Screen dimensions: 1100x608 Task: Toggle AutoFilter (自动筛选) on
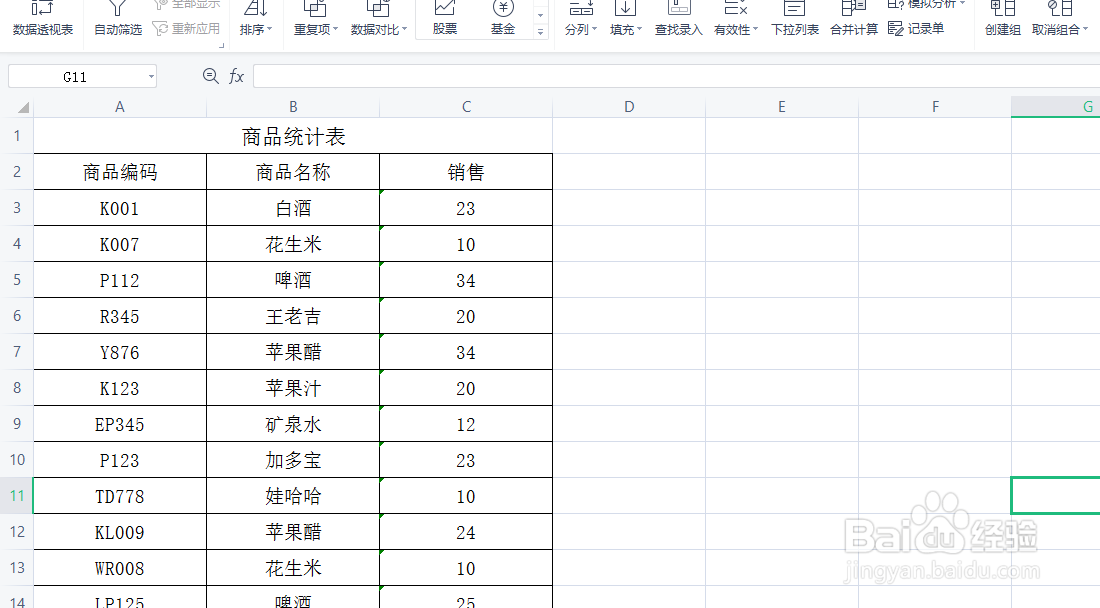[x=117, y=20]
